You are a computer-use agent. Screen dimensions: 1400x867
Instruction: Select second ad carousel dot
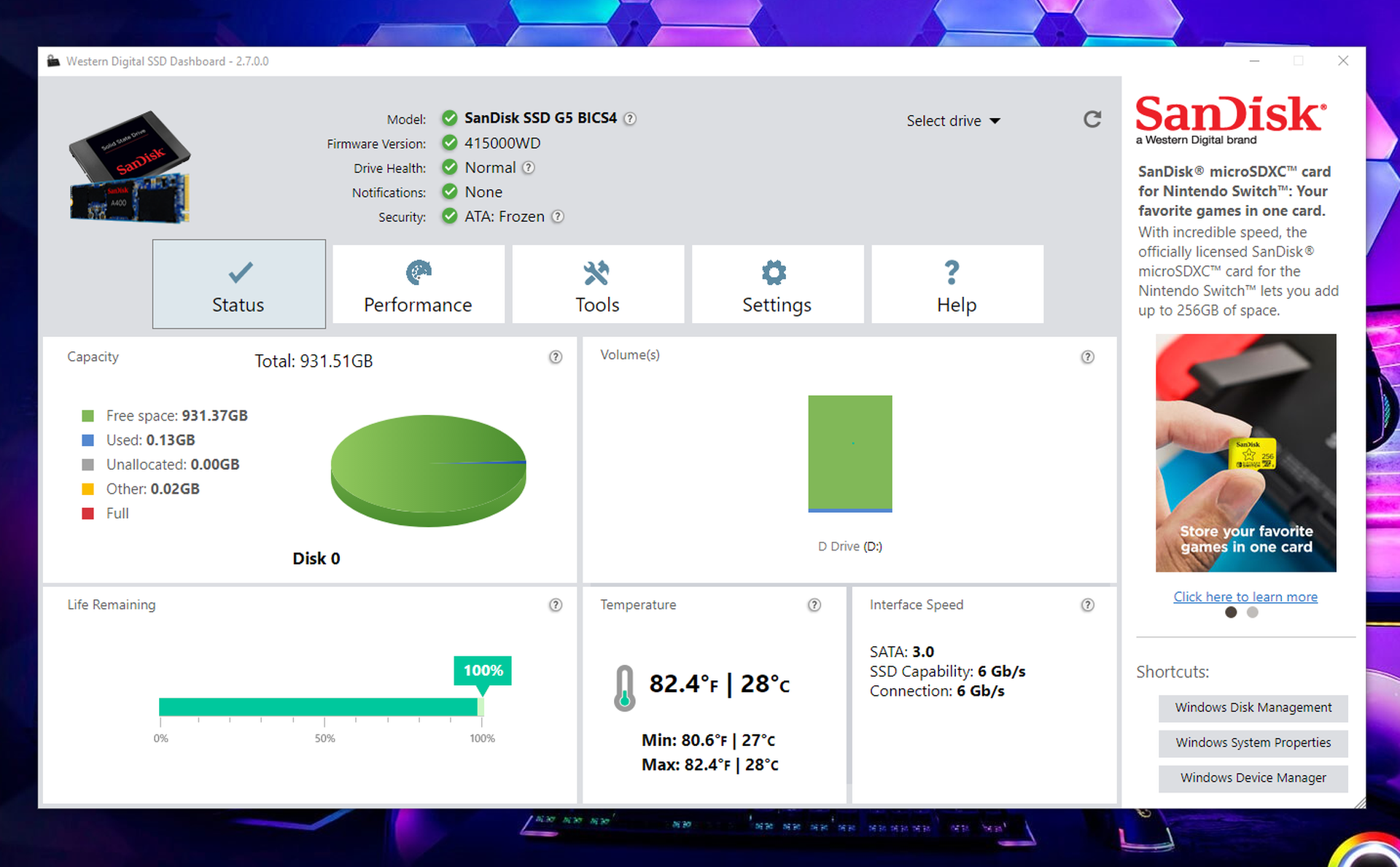(x=1253, y=613)
